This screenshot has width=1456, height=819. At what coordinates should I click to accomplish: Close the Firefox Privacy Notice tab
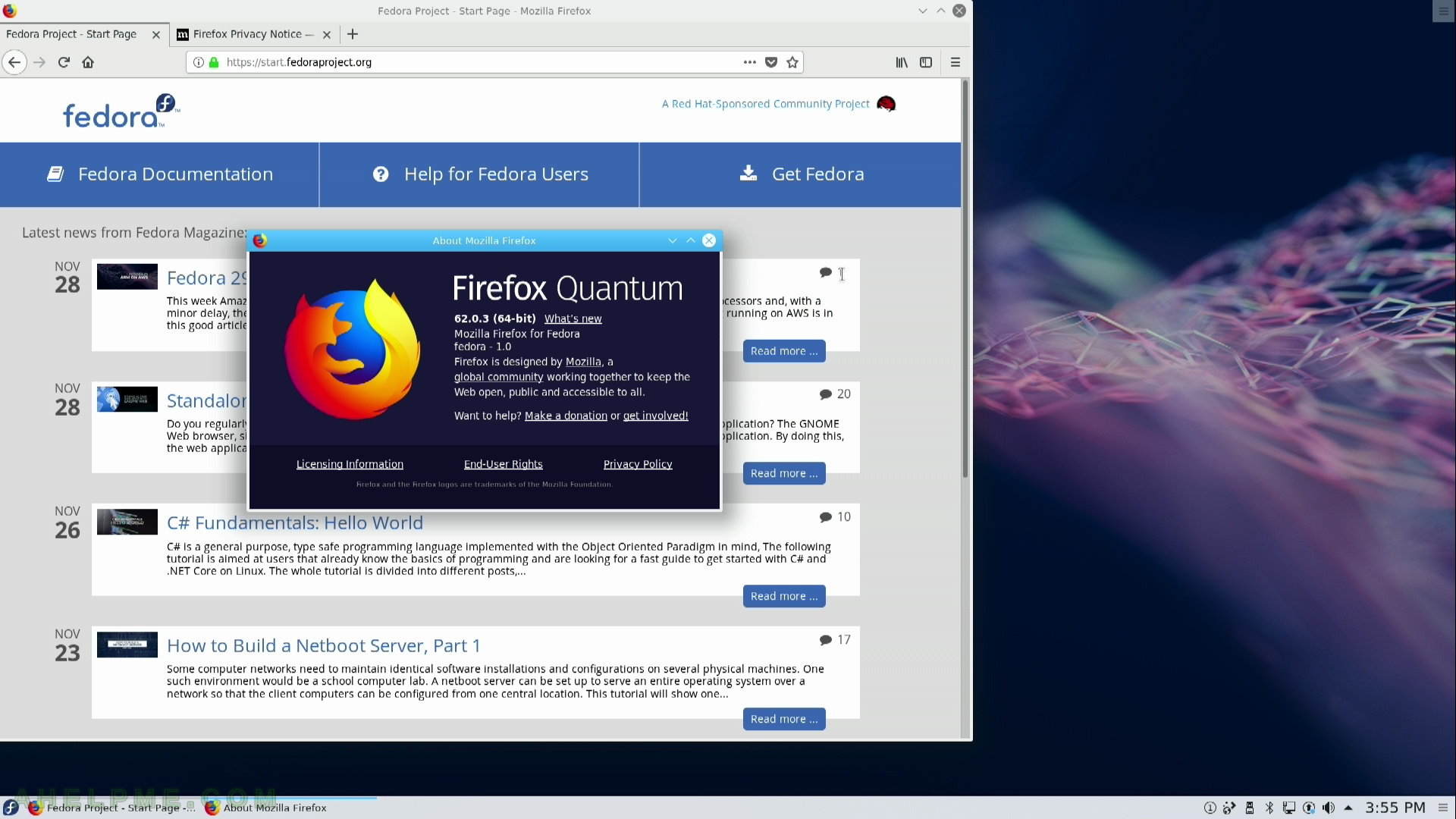click(327, 34)
